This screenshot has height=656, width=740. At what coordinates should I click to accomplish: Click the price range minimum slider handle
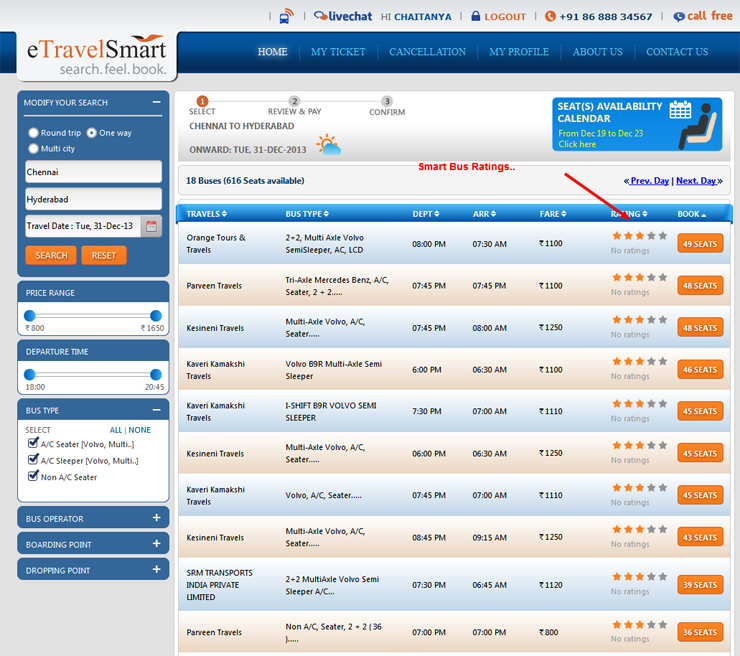tap(30, 316)
